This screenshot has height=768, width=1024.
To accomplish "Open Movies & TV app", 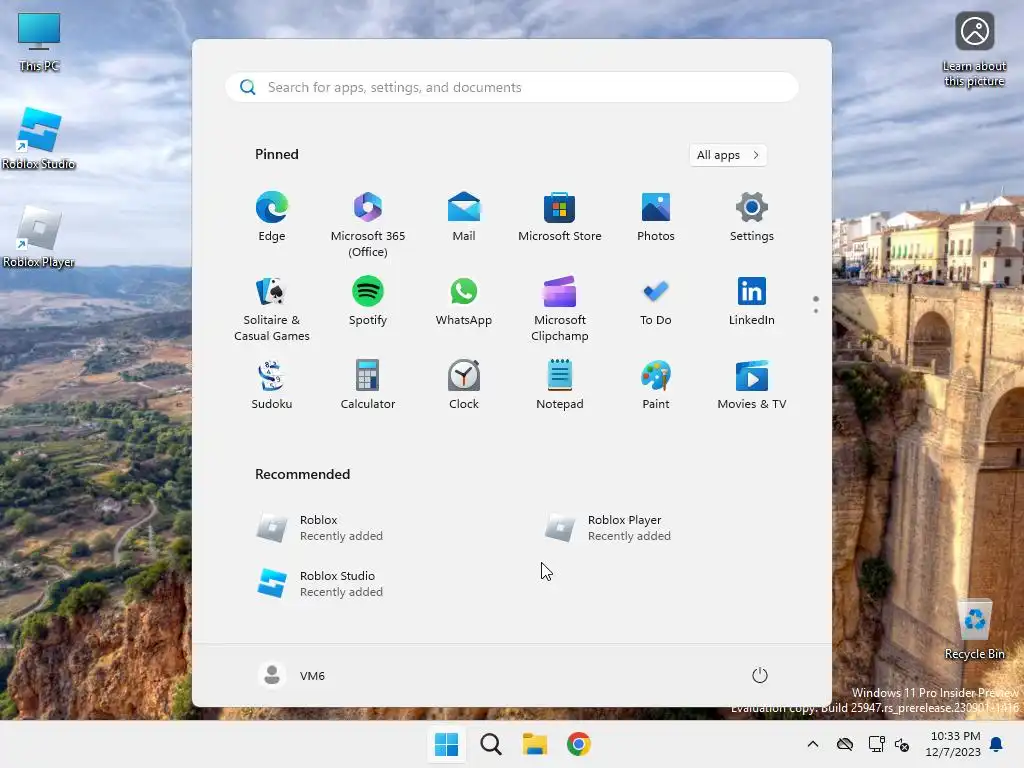I will [x=752, y=385].
